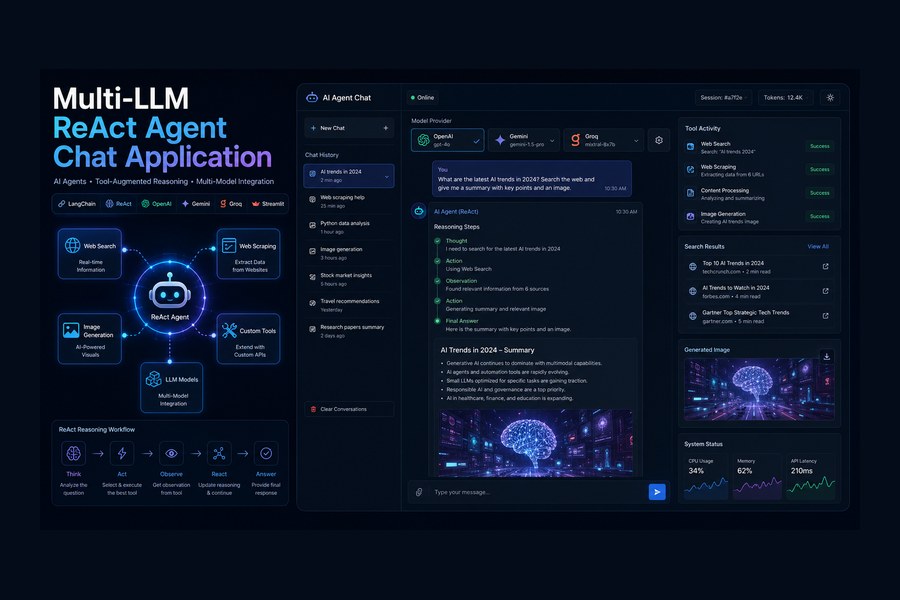Expand the Gemini model dropdown chevron

[552, 141]
